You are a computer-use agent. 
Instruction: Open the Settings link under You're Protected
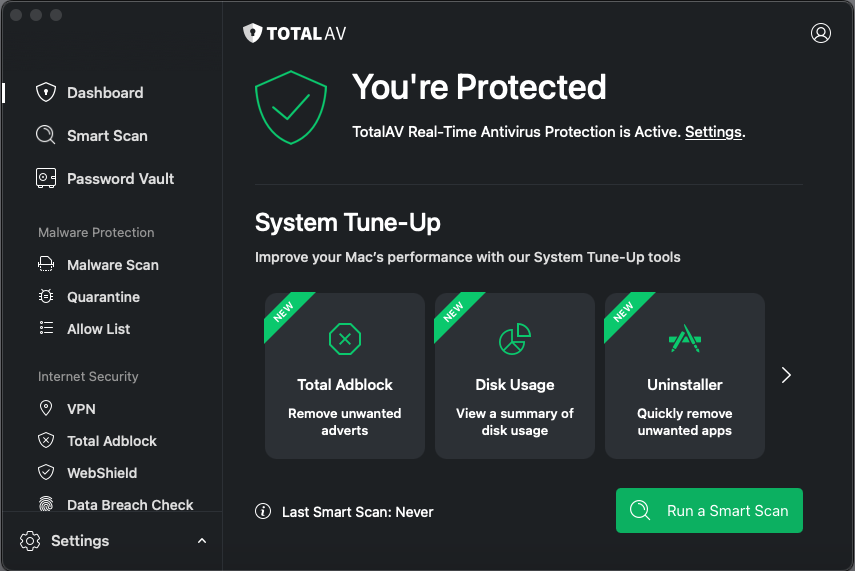pos(713,132)
